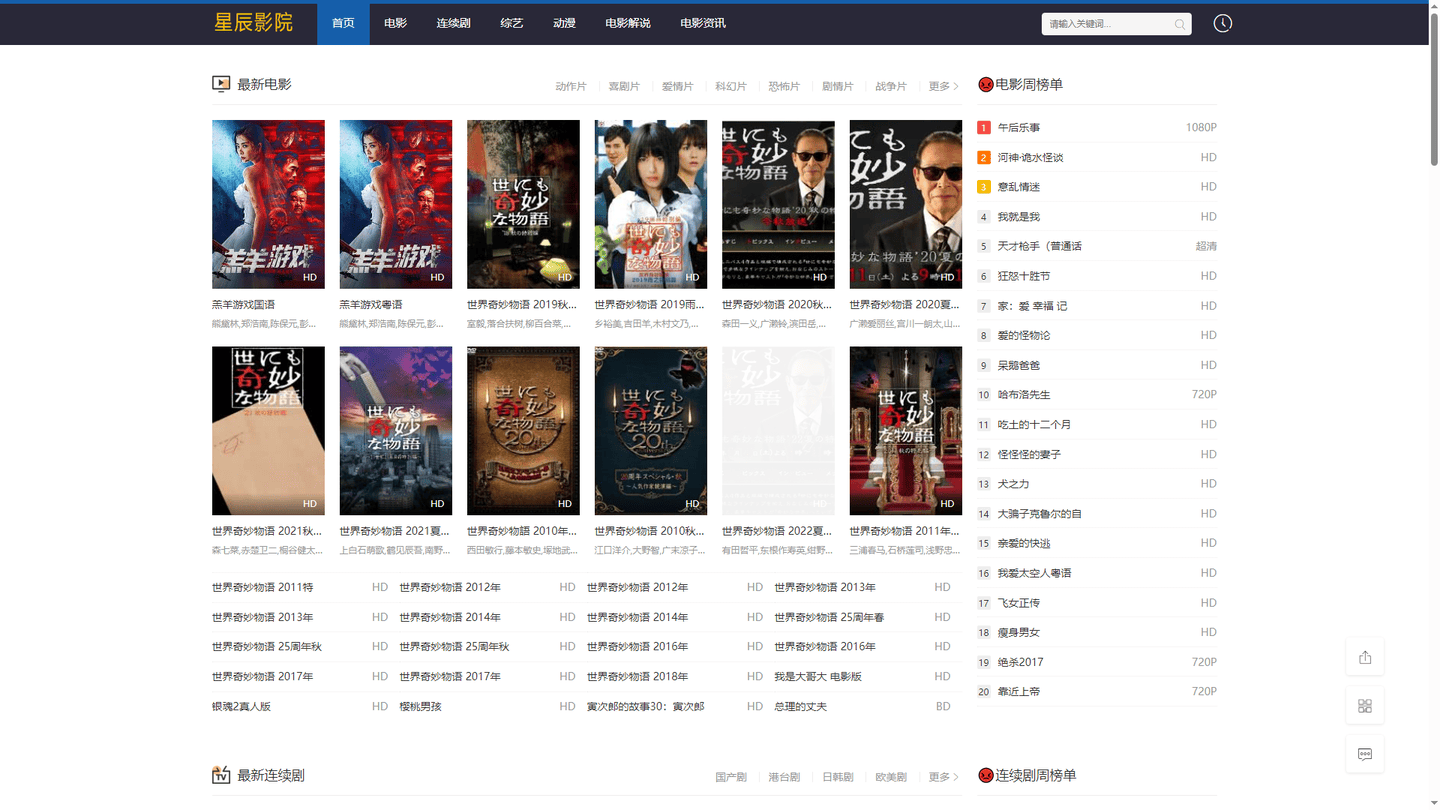
Task: Open the 世界奇妙物语 2020夏 poster
Action: (x=906, y=204)
